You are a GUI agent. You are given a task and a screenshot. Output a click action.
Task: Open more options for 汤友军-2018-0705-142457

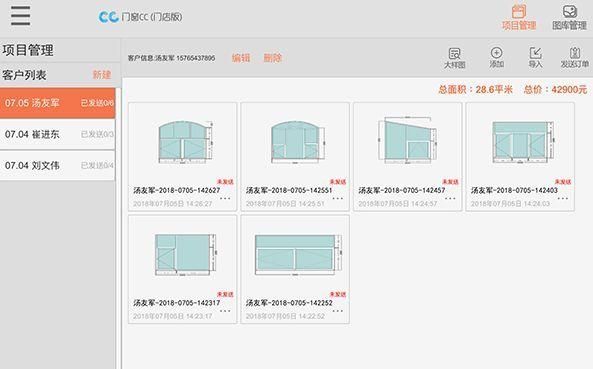[x=450, y=198]
